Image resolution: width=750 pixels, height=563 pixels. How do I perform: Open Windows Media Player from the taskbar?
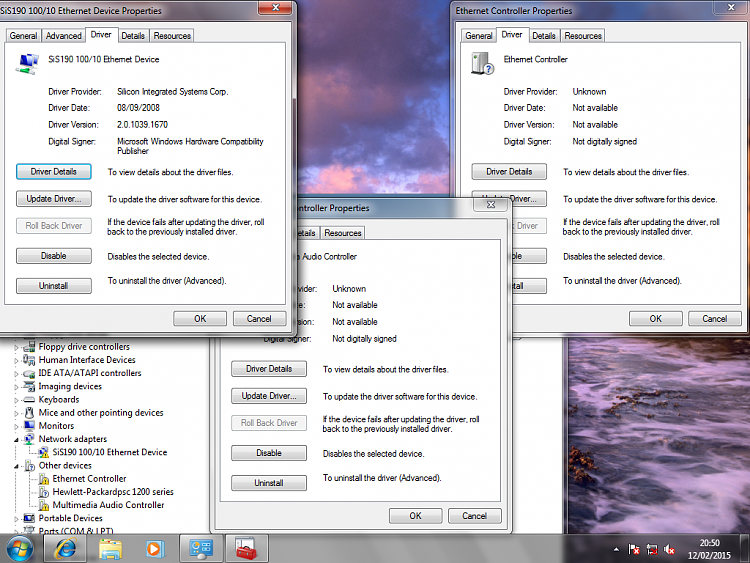click(154, 549)
